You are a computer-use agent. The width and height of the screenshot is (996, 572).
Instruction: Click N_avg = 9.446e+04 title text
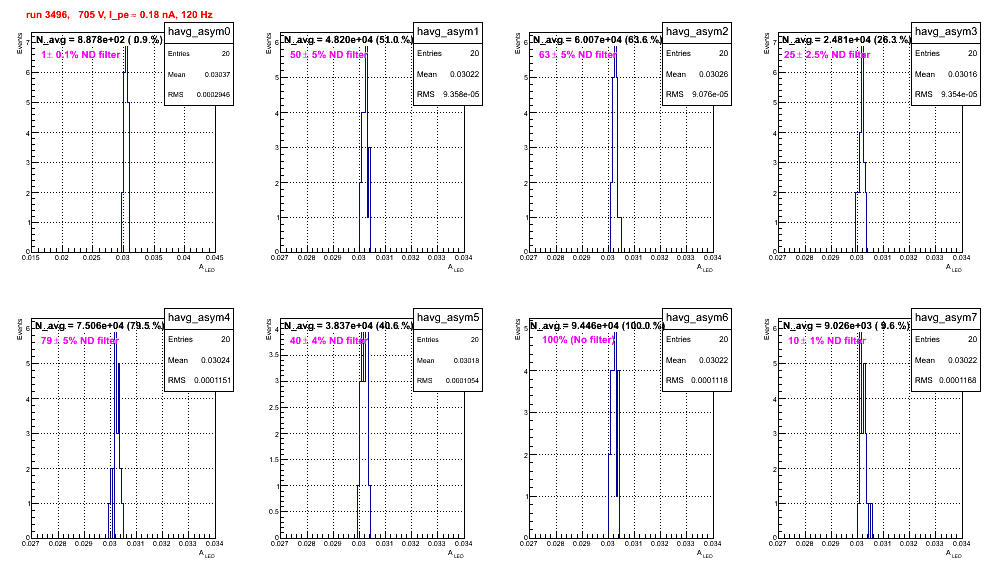(x=597, y=325)
